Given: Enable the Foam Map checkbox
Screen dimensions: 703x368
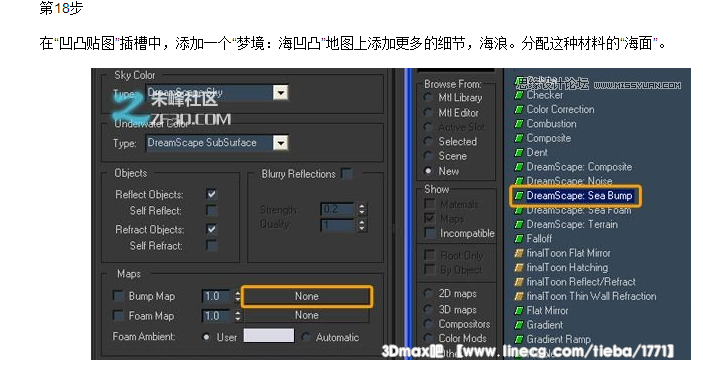Looking at the screenshot, I should tap(118, 316).
